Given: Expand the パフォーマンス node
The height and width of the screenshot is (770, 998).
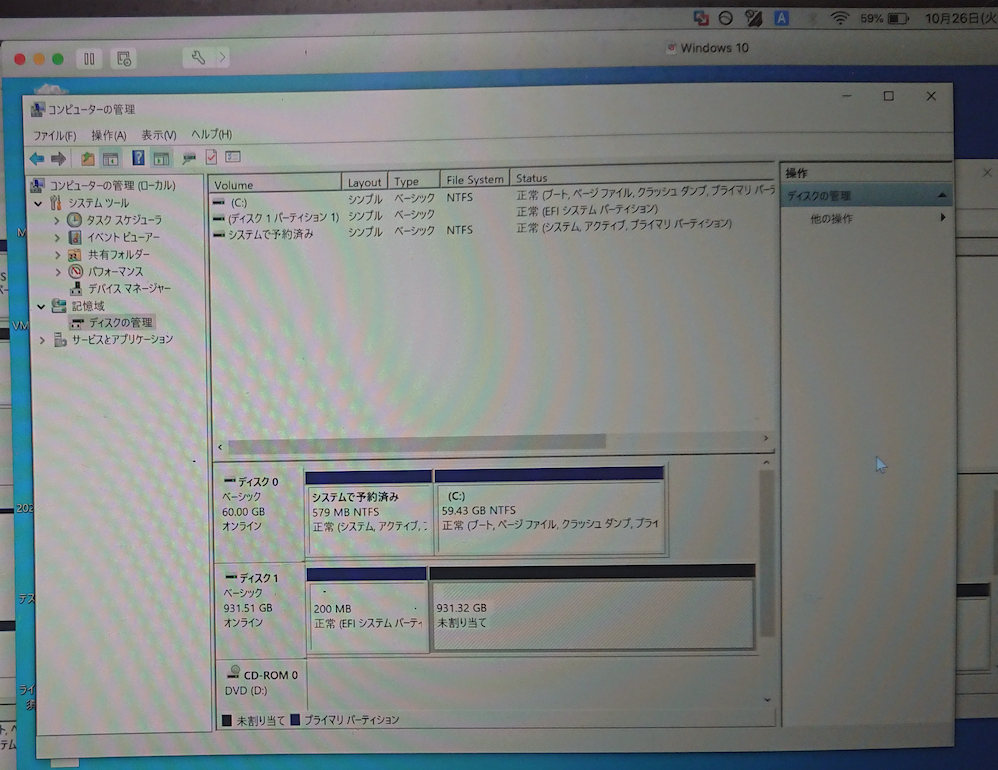Looking at the screenshot, I should (58, 272).
